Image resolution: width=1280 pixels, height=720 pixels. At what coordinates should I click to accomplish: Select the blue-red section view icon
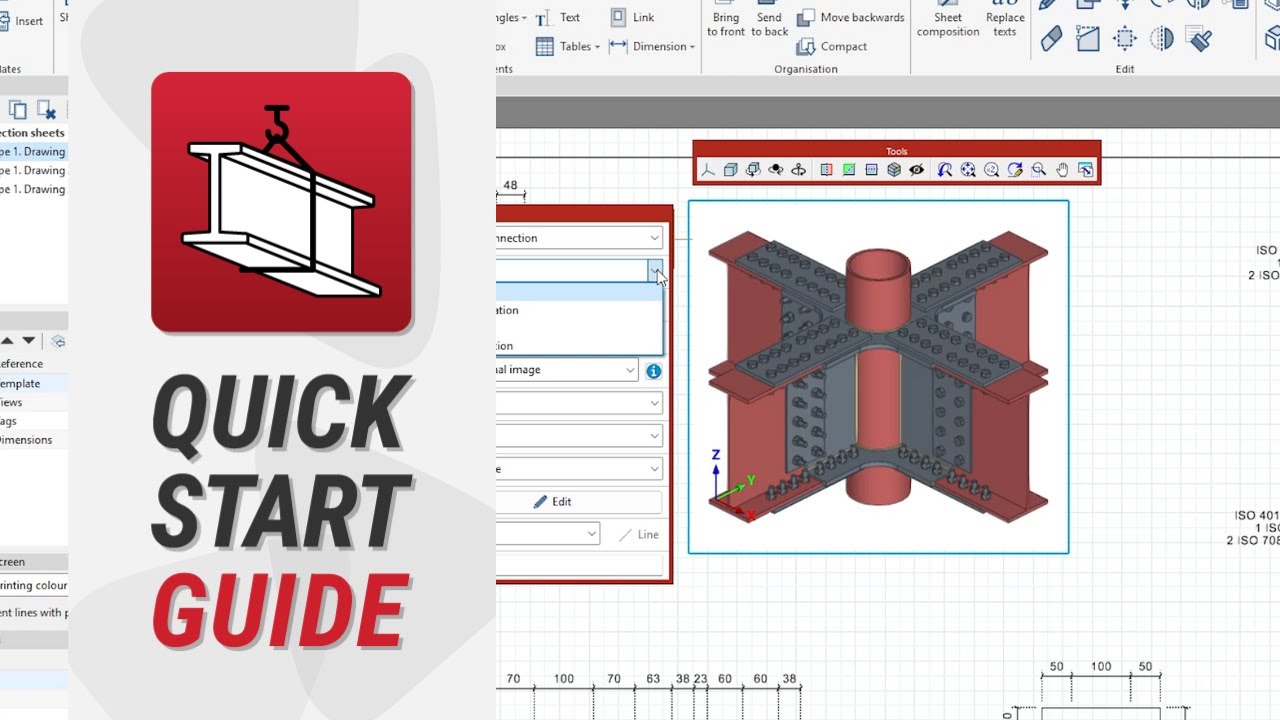(826, 170)
